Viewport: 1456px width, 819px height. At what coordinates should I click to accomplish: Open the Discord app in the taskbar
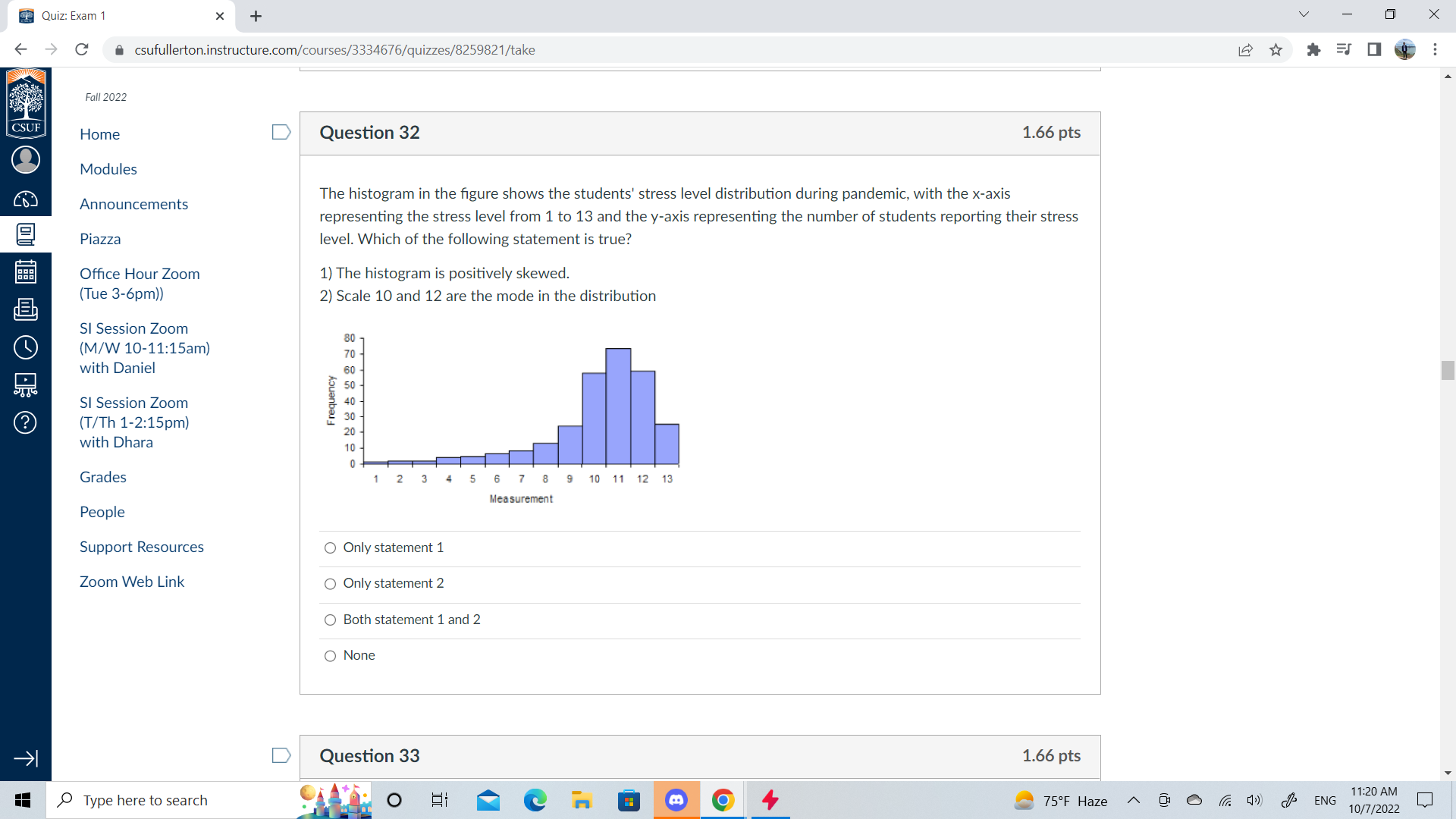[x=676, y=800]
